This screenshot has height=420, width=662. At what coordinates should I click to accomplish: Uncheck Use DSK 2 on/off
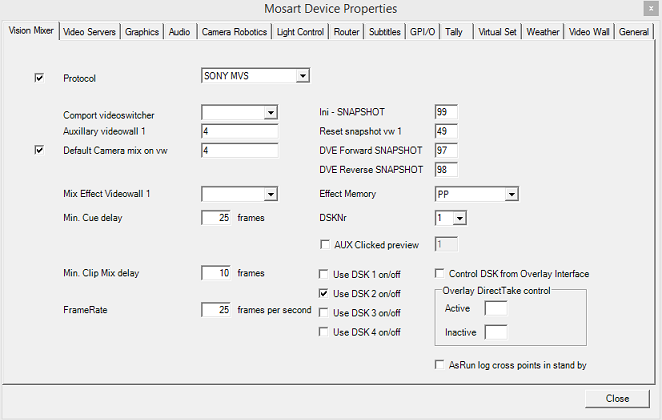324,293
